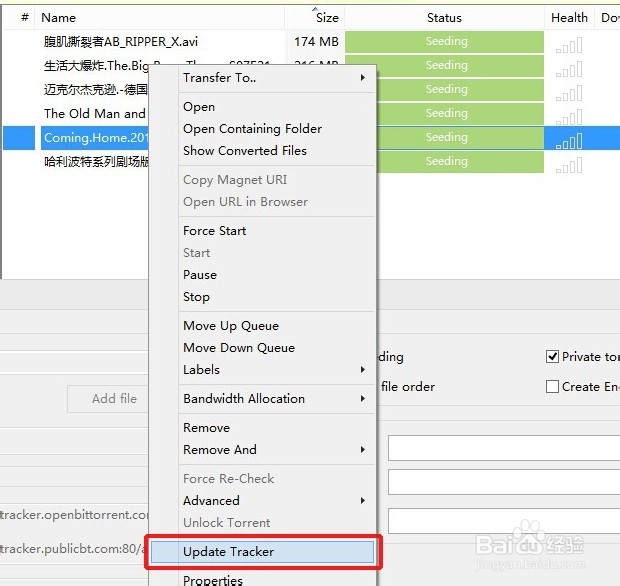Click Seeding progress bar of first torrent
The width and height of the screenshot is (620, 586).
[x=445, y=42]
